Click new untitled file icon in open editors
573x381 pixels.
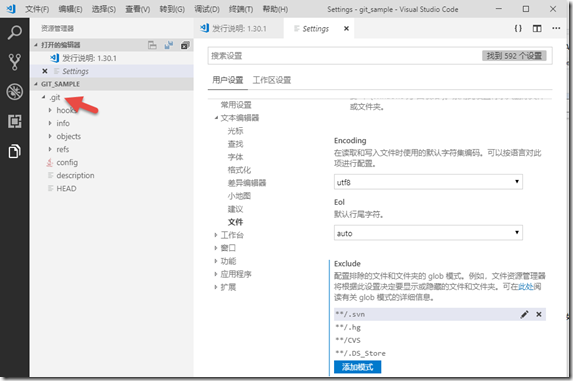point(152,45)
